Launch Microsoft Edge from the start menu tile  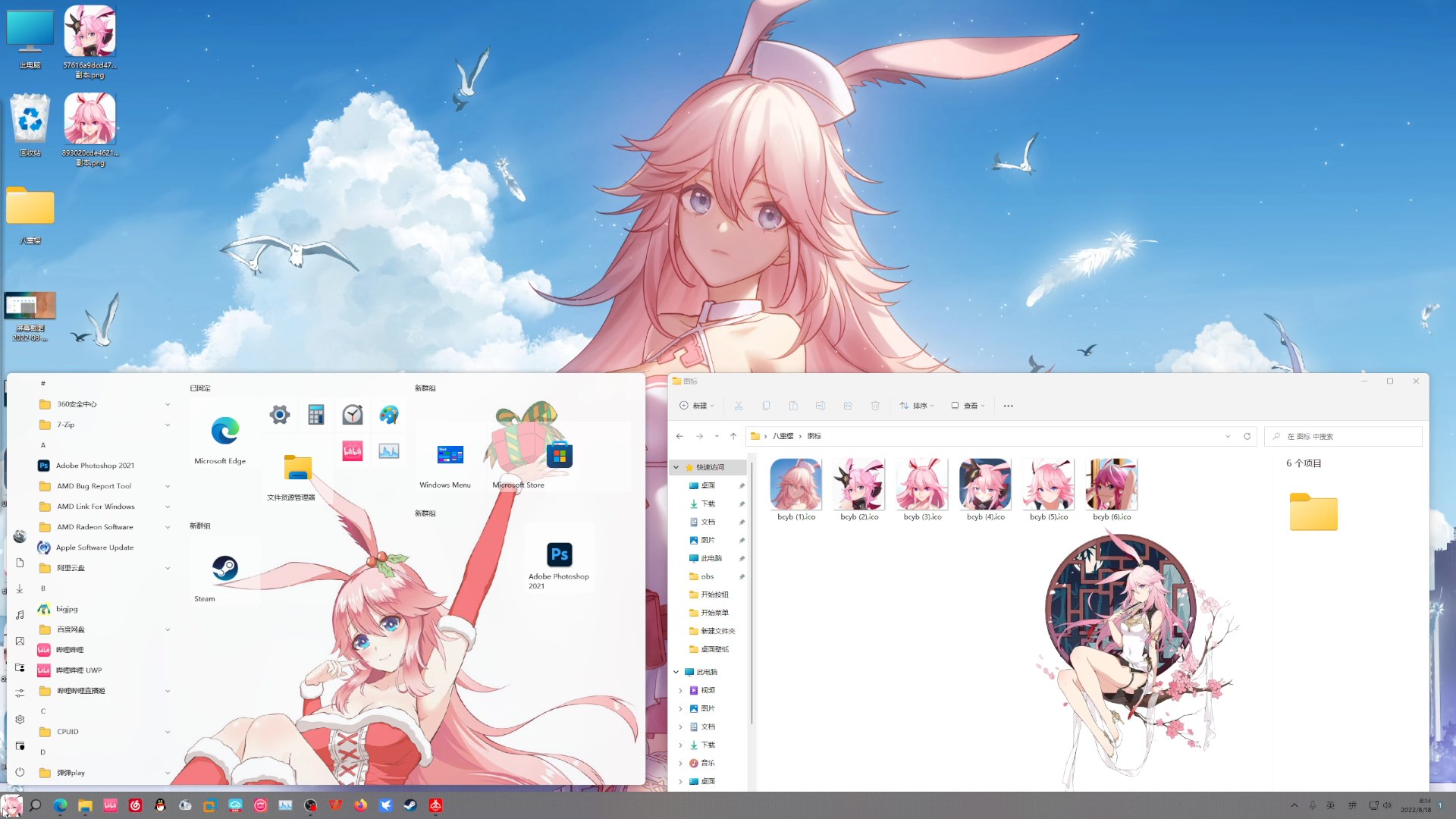224,431
